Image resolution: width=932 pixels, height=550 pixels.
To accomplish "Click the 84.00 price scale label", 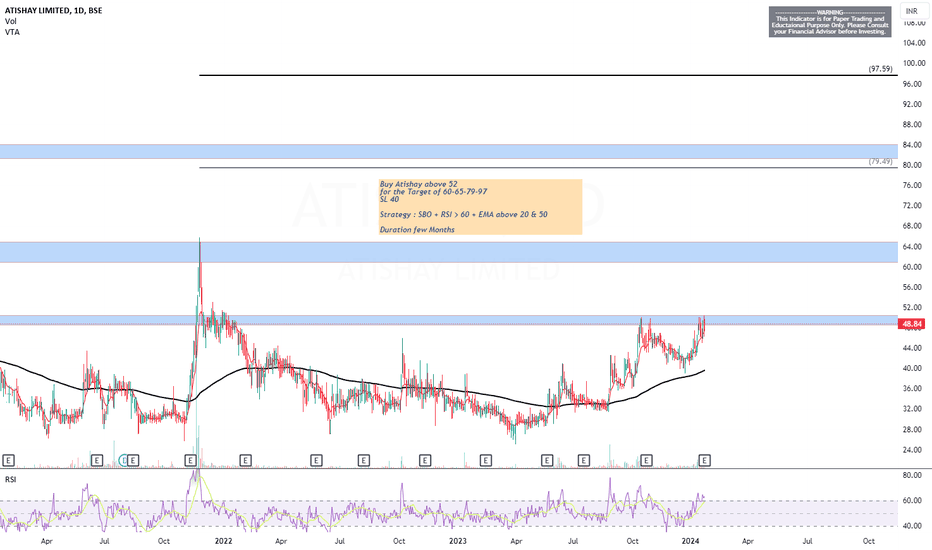I will [x=914, y=144].
